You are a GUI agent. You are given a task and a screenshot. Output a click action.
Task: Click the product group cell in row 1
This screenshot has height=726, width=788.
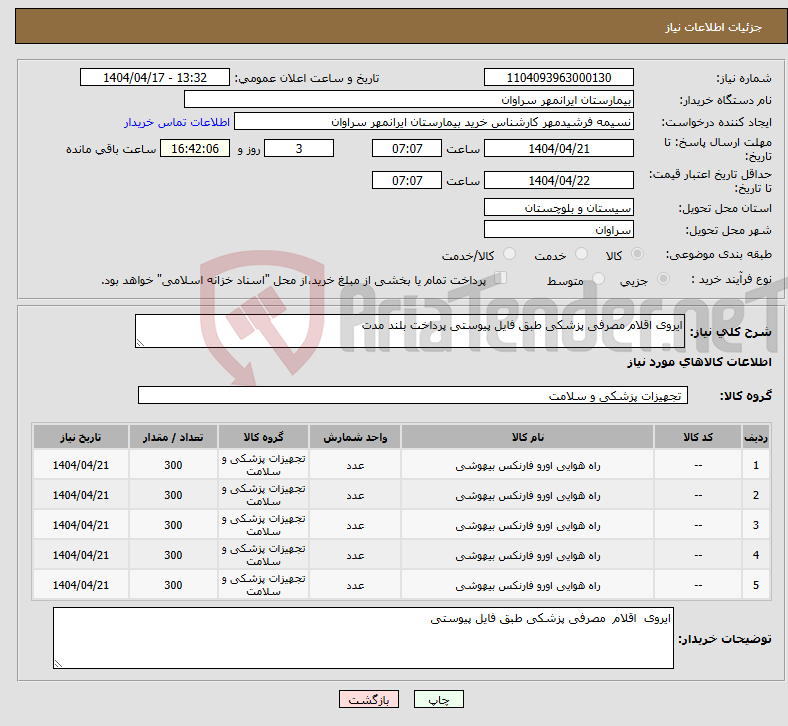pos(263,465)
